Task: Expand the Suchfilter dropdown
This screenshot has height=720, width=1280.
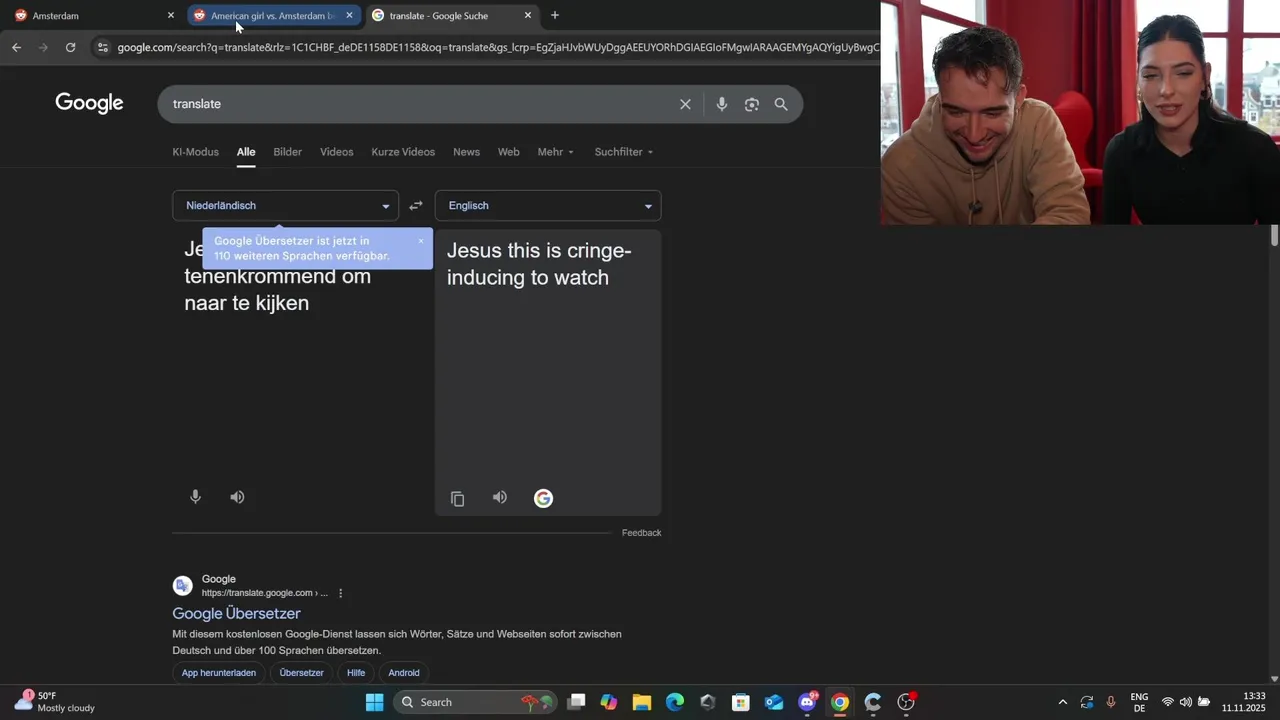Action: (624, 152)
